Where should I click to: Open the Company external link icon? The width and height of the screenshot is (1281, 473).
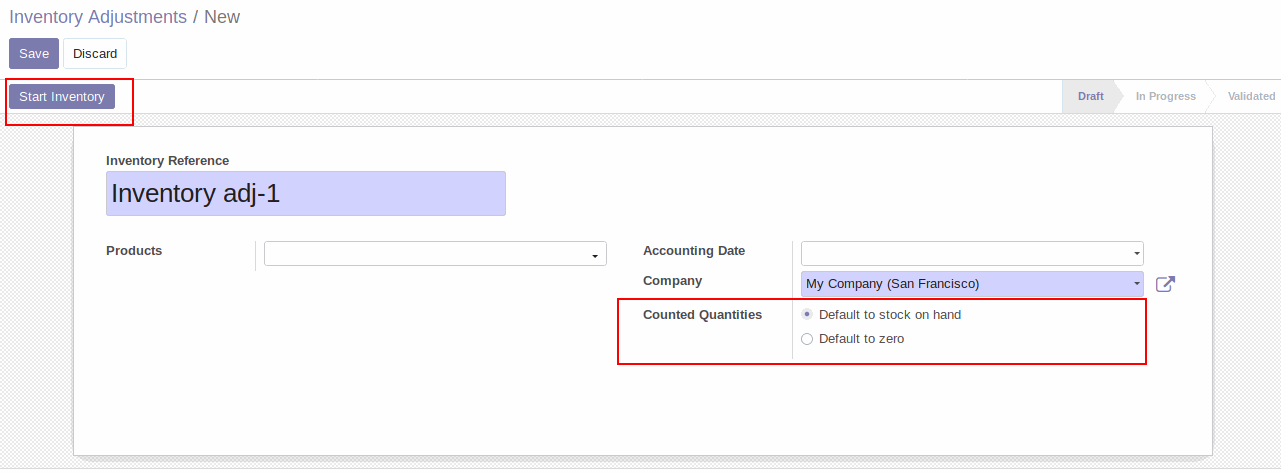(x=1165, y=284)
